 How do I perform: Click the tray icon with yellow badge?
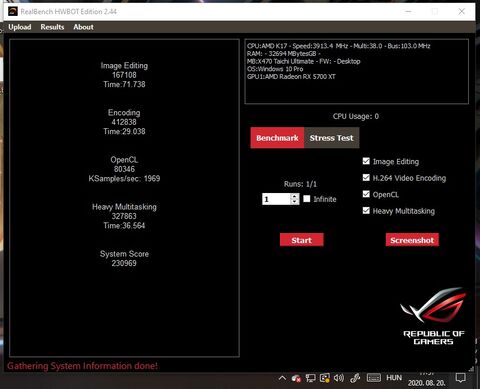[x=325, y=378]
